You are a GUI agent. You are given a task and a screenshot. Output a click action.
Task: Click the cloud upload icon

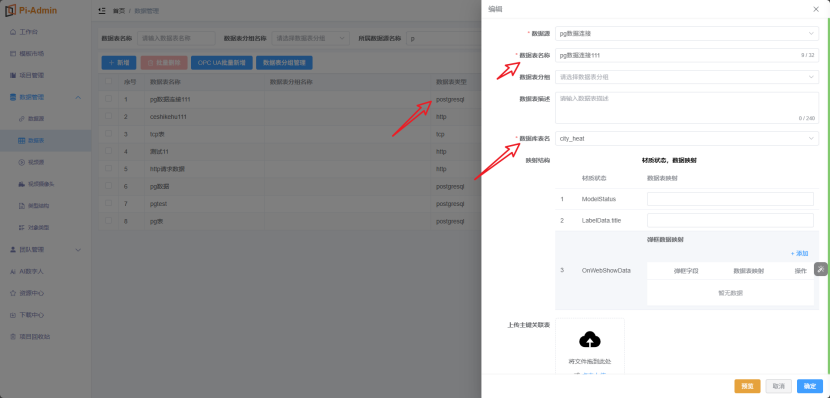point(590,339)
